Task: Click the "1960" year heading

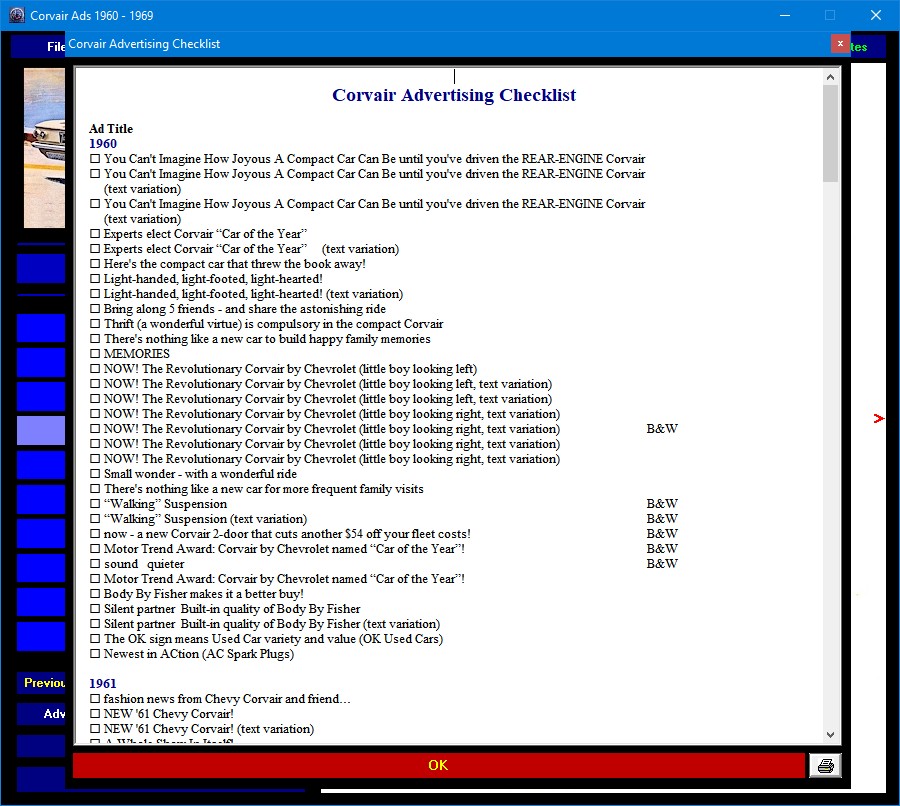Action: 103,144
